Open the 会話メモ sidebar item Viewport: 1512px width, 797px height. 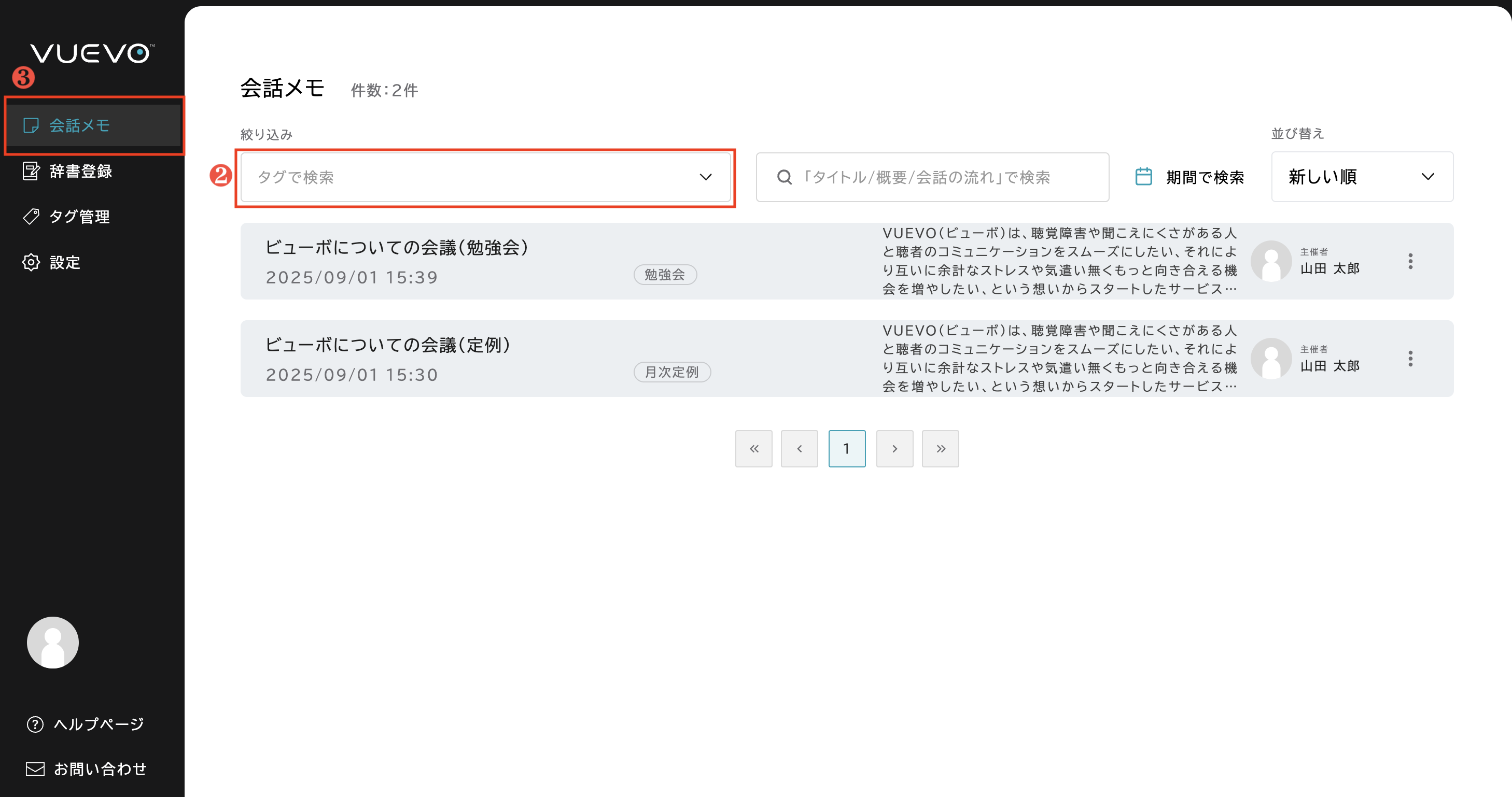80,125
